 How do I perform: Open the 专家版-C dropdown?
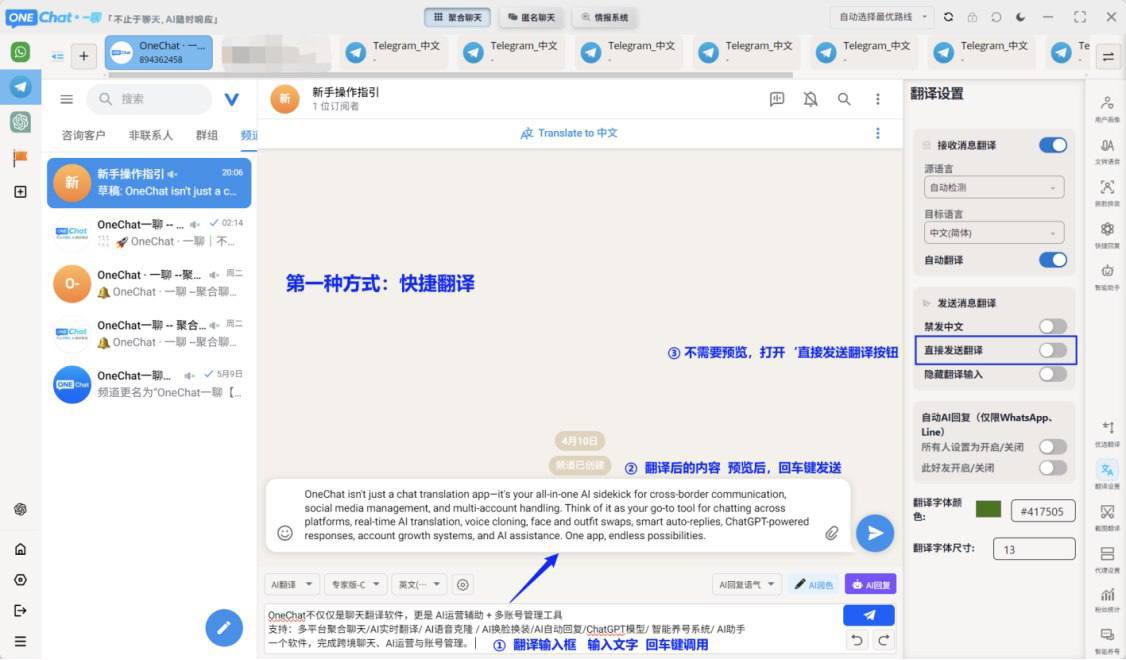(x=355, y=585)
